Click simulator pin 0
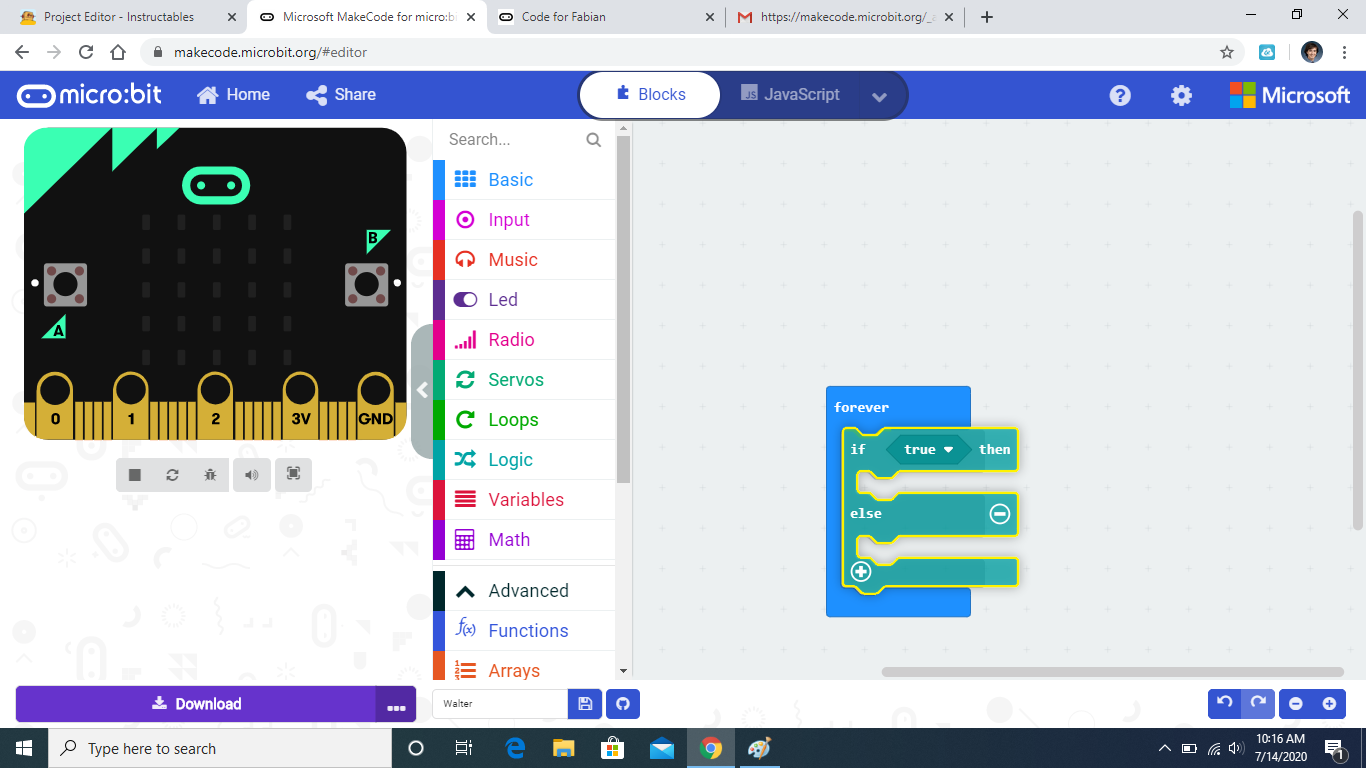The image size is (1366, 768). coord(55,404)
